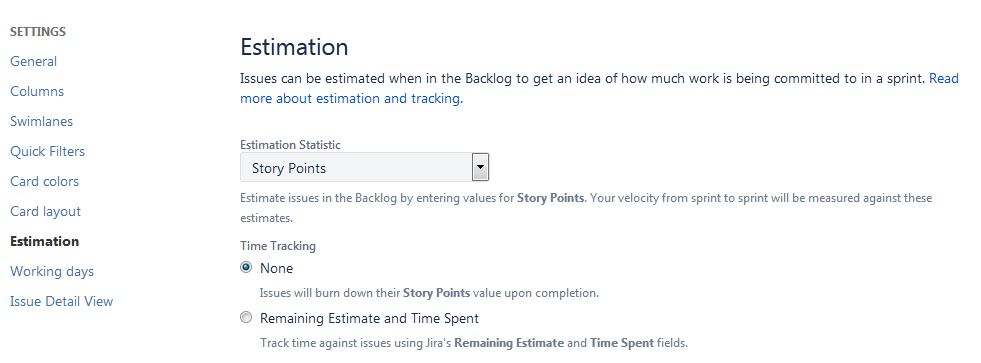Click the SETTINGS sidebar header
Image resolution: width=981 pixels, height=363 pixels.
pos(38,31)
